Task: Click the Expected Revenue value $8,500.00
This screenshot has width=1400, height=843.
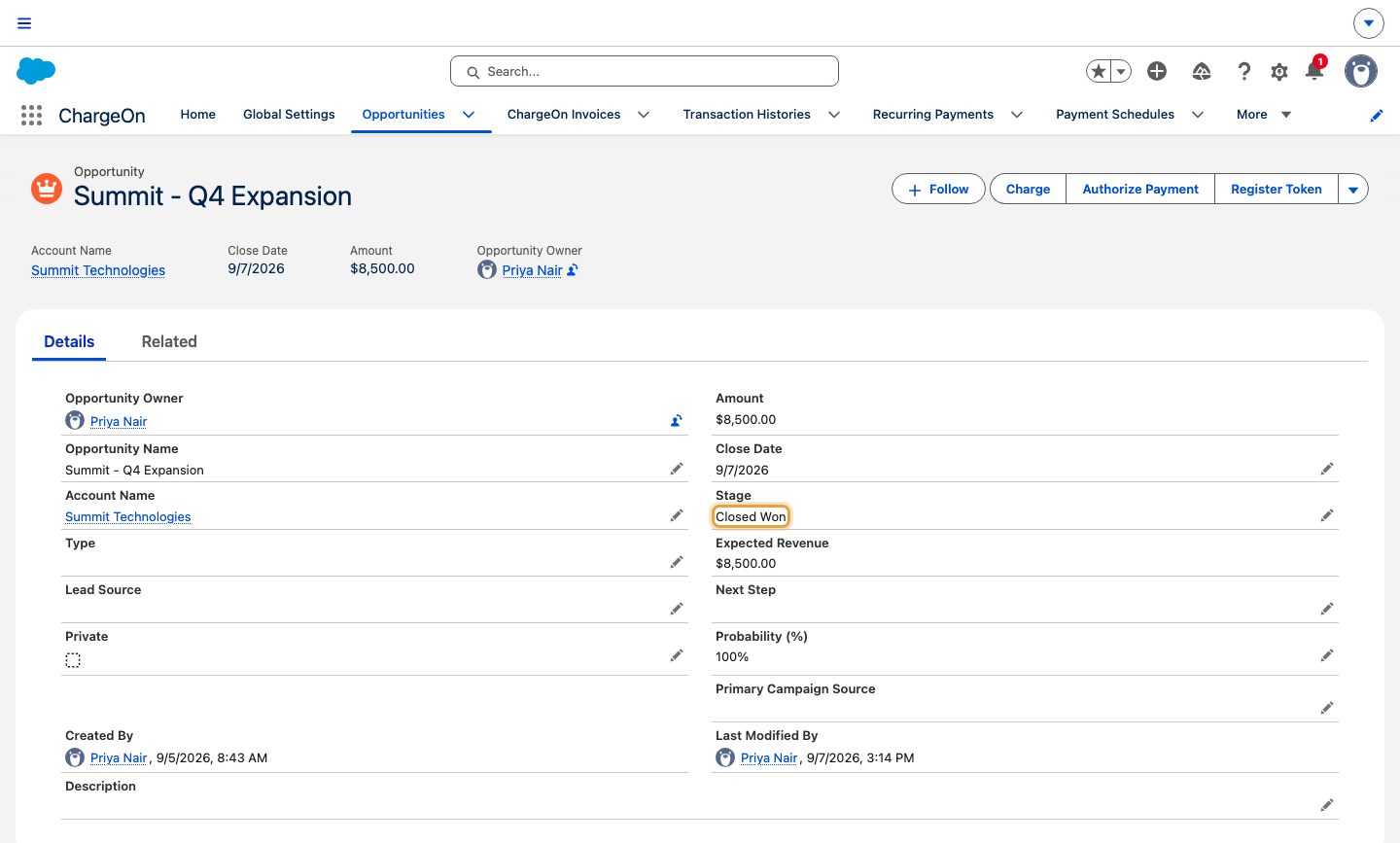Action: (746, 563)
